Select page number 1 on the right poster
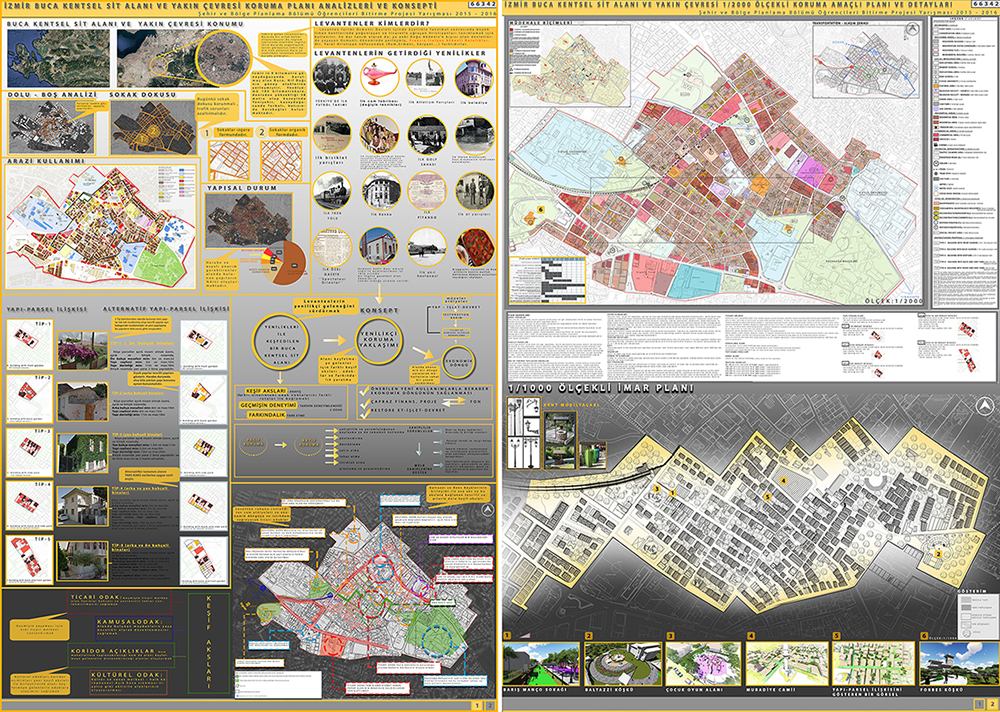This screenshot has height=712, width=1000. tap(978, 704)
